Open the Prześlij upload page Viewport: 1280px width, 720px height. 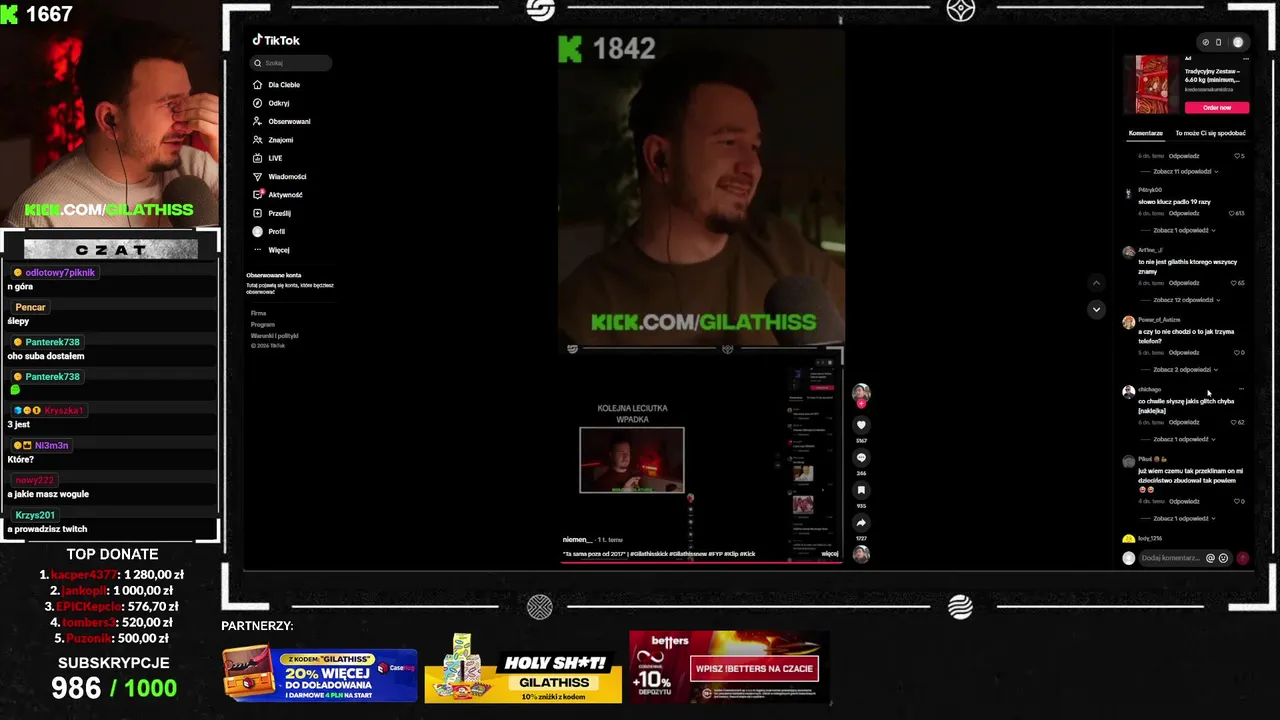click(x=272, y=213)
